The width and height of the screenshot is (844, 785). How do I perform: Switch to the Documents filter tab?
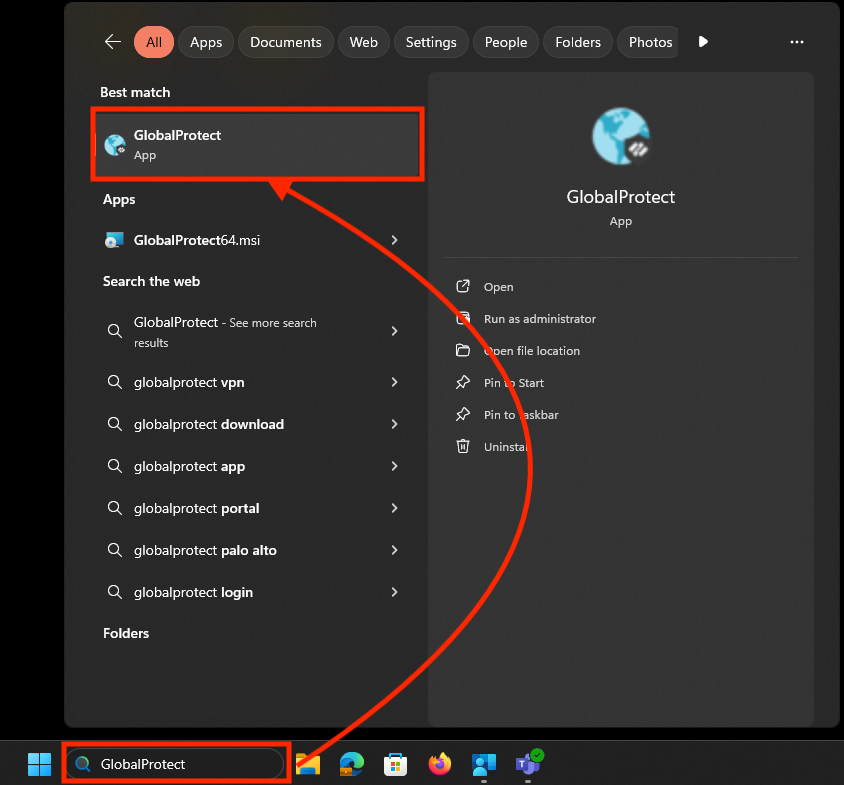pos(286,42)
